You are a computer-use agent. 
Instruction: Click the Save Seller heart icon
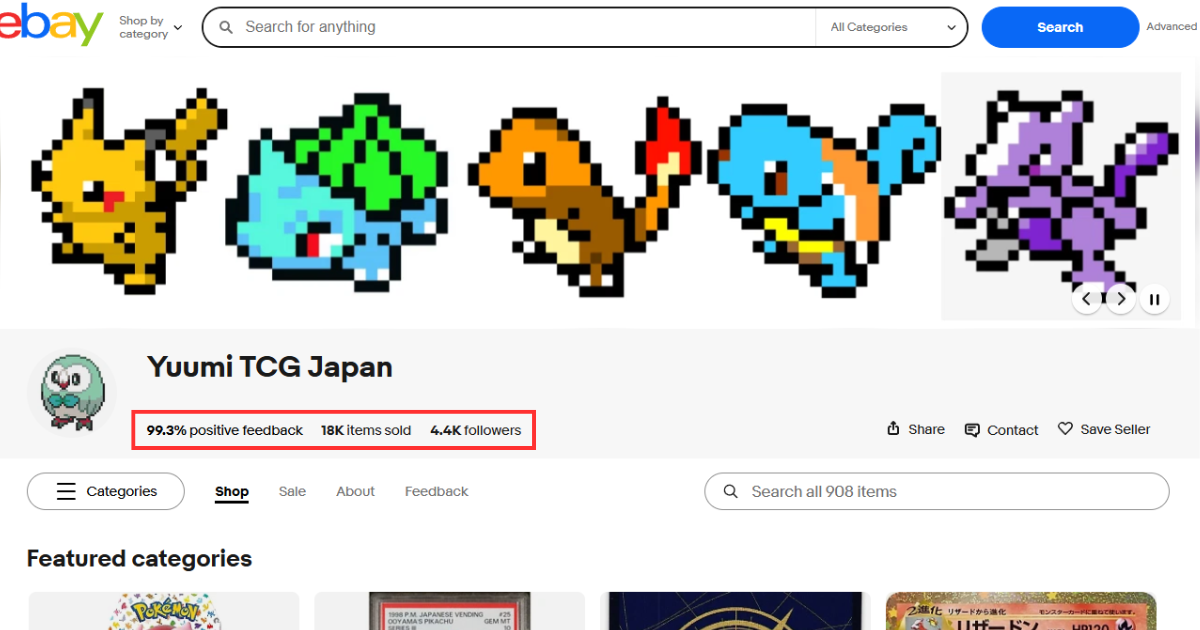1066,429
